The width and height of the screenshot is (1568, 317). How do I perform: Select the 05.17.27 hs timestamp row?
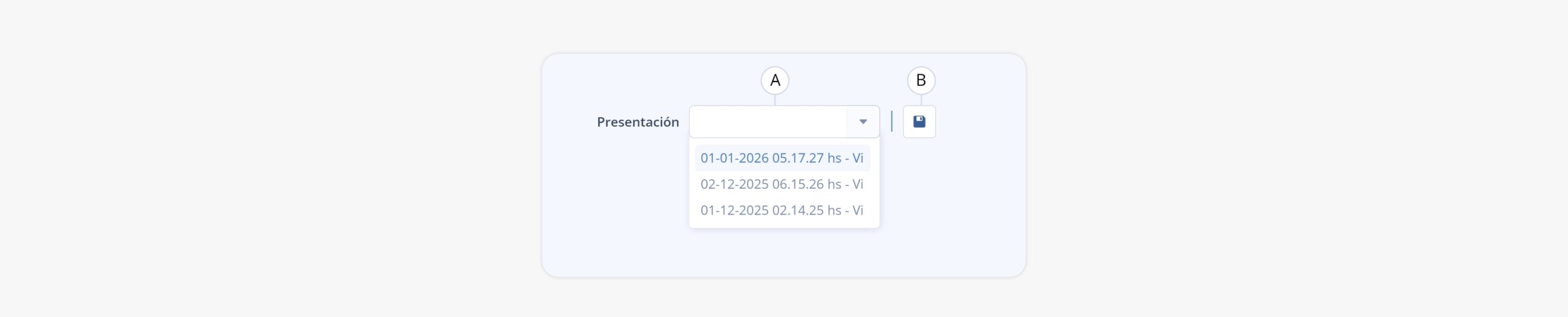click(x=782, y=158)
